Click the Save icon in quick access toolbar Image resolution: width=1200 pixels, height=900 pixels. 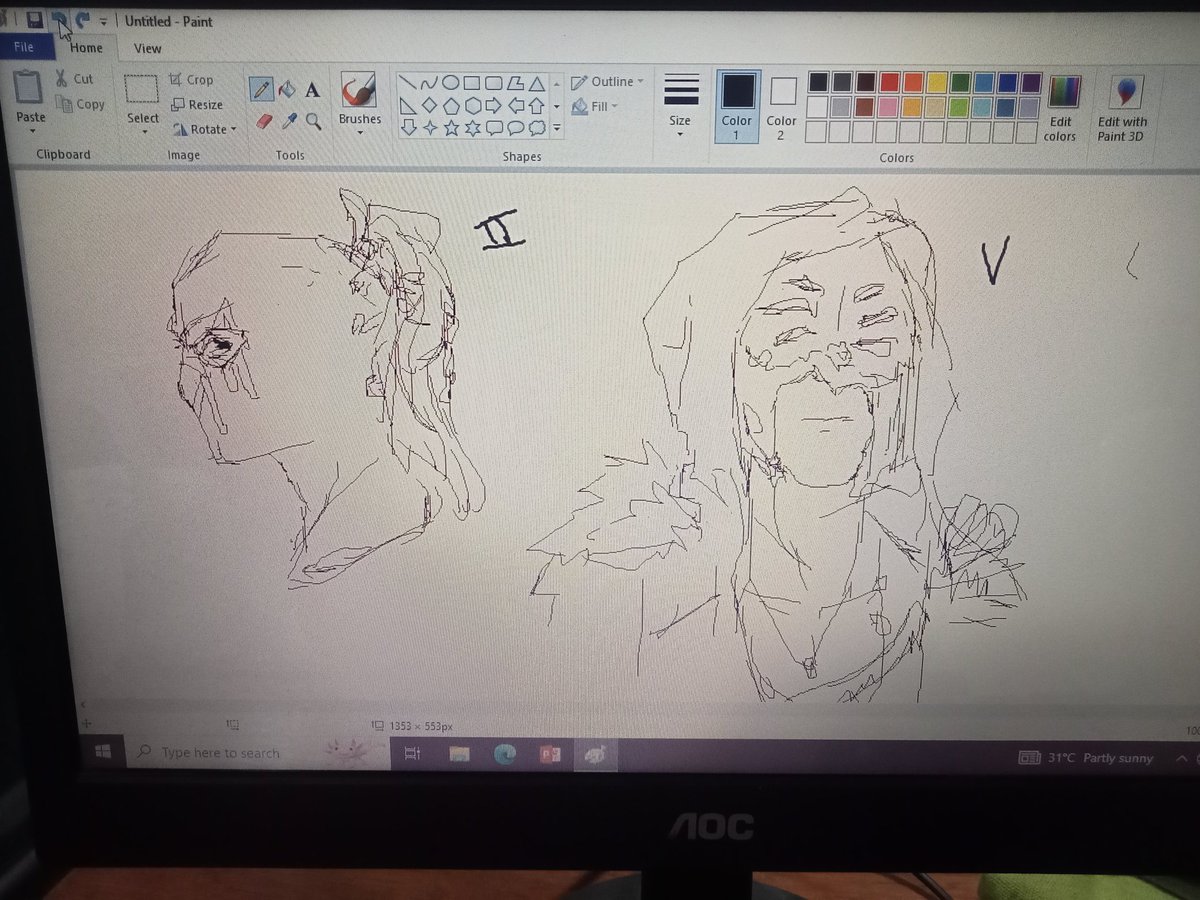tap(34, 20)
